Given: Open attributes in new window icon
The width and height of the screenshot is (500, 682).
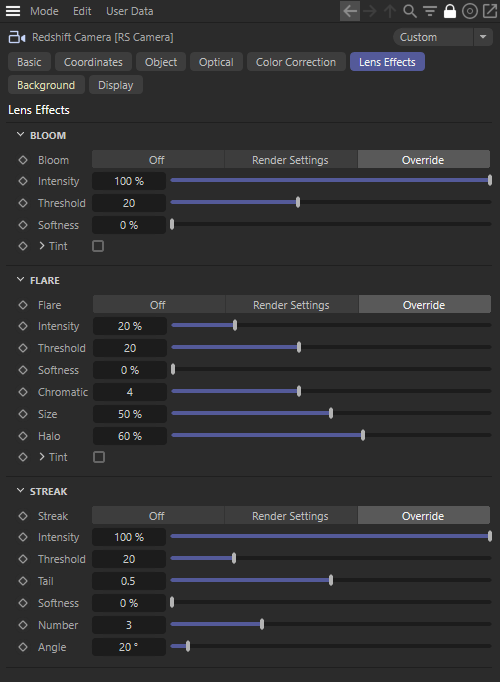Looking at the screenshot, I should 490,11.
